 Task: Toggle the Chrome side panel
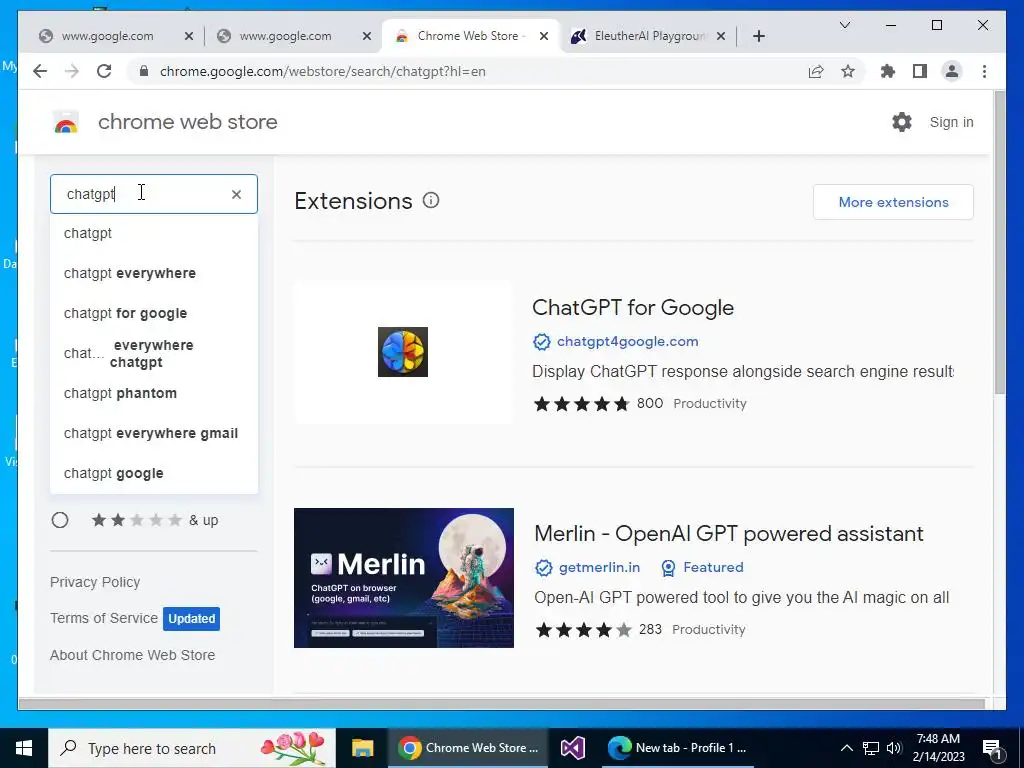coord(920,71)
